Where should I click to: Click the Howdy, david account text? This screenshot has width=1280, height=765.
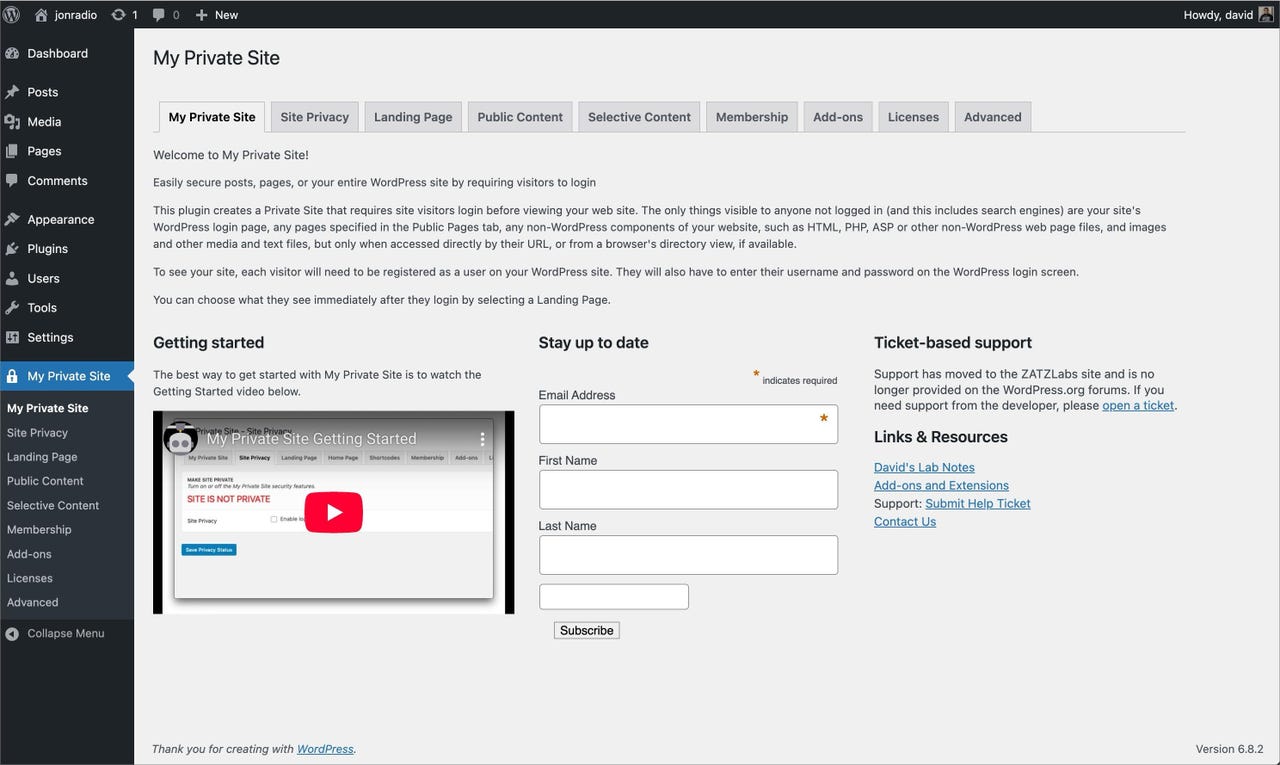click(x=1217, y=15)
